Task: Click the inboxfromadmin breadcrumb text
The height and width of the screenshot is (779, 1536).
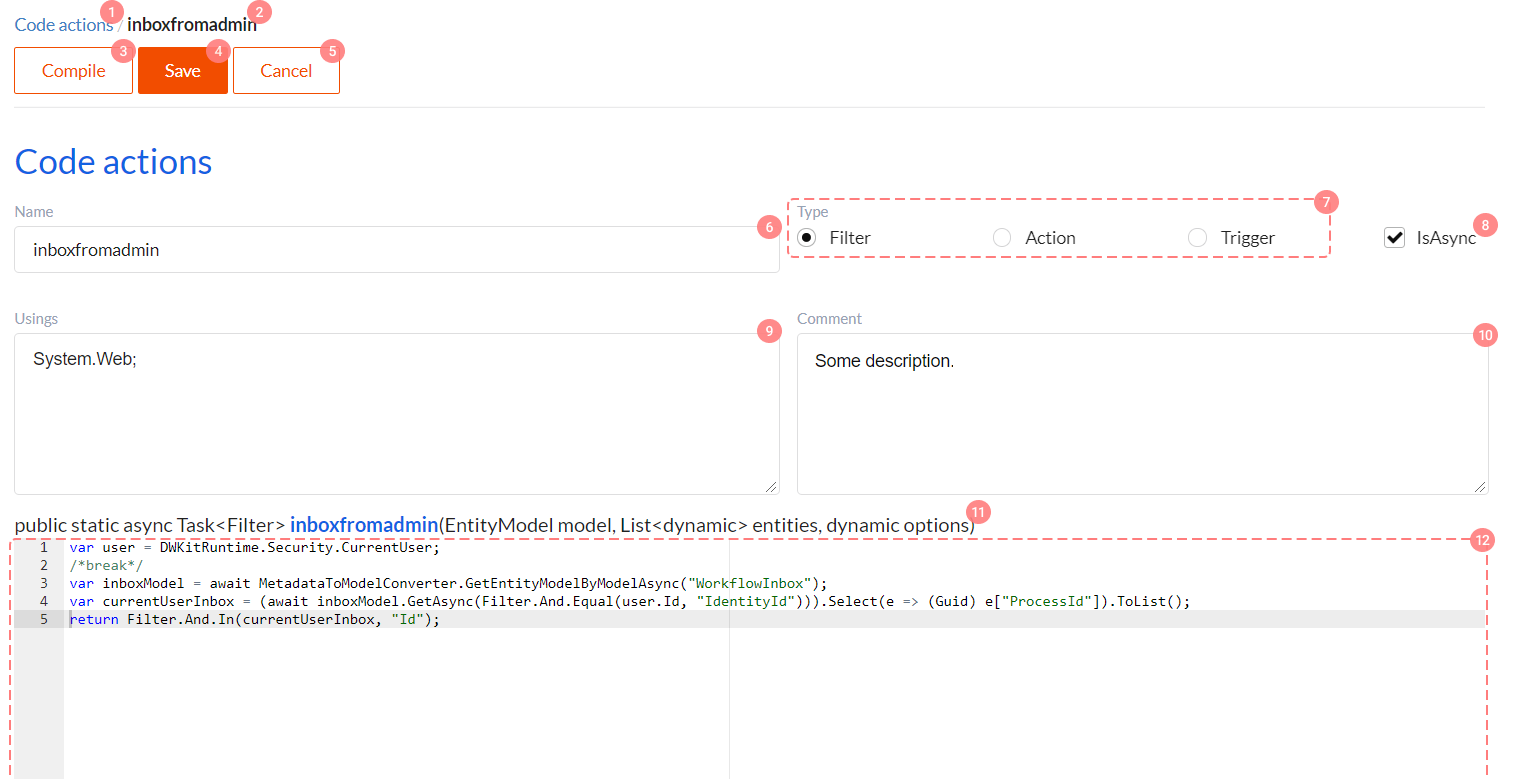Action: coord(191,25)
